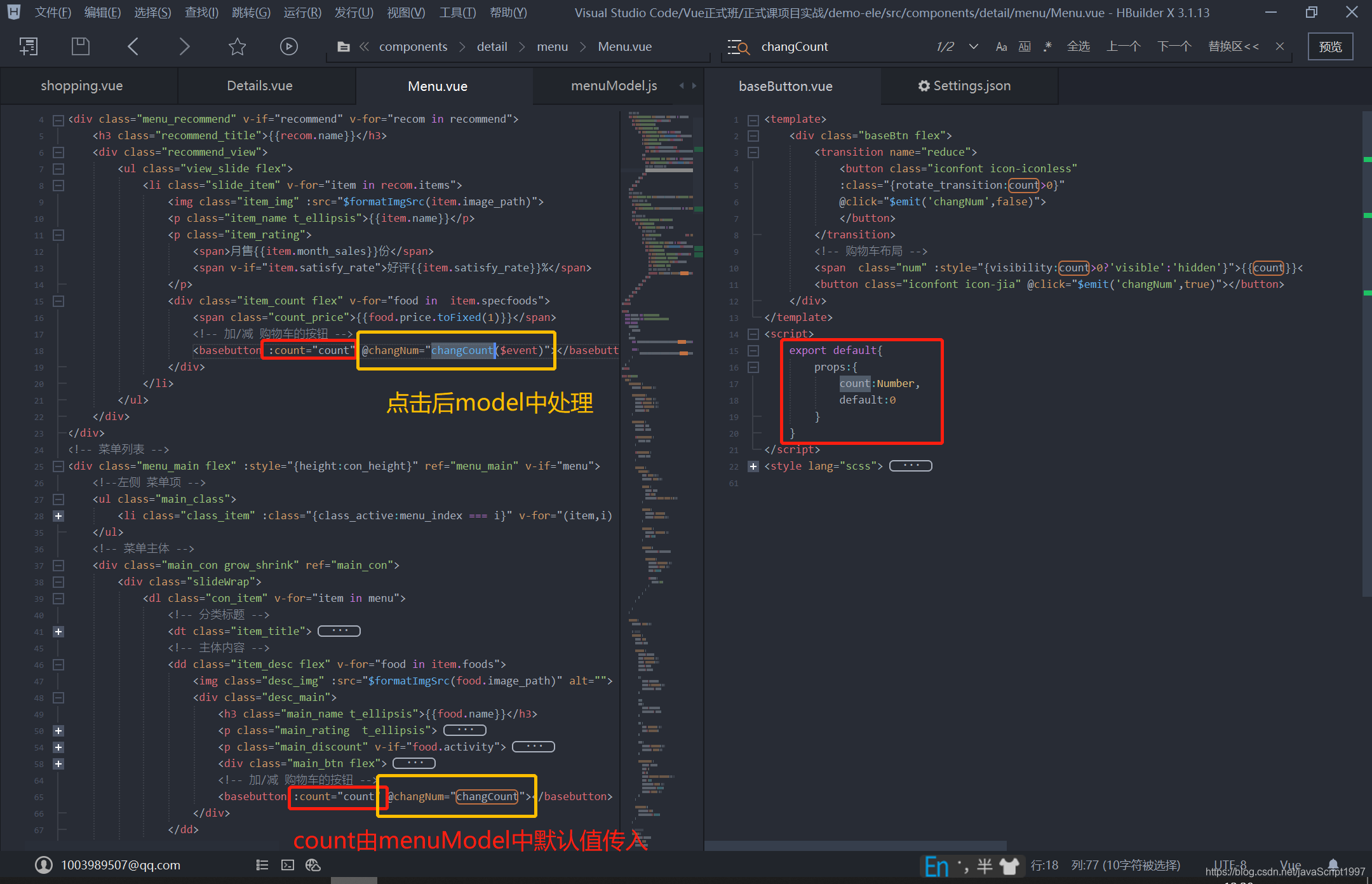This screenshot has width=1372, height=884.
Task: Expand folded line 28 class_item li
Action: pos(58,516)
